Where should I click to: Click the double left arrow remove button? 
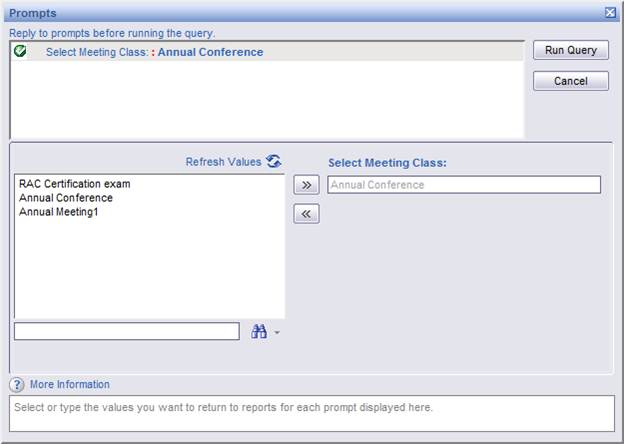click(x=306, y=214)
